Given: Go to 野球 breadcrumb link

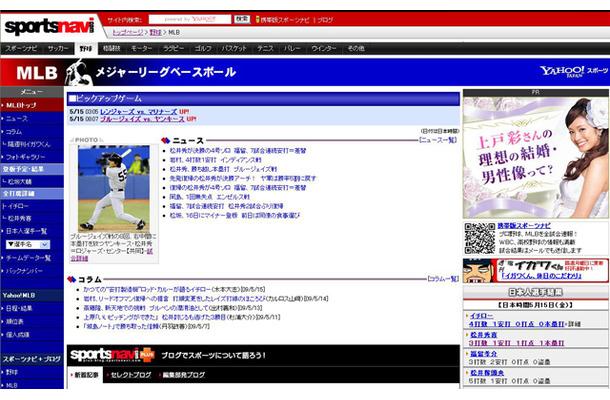Looking at the screenshot, I should (x=156, y=32).
